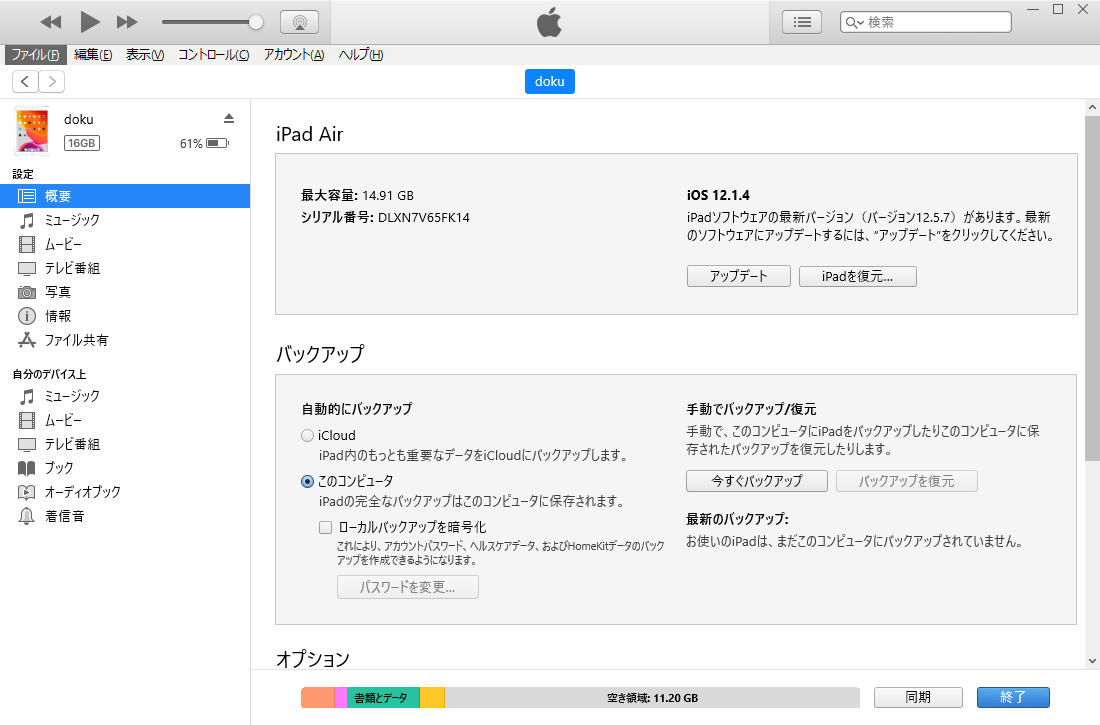
Task: Click the vertical scrollbar up arrow
Action: [x=1092, y=107]
